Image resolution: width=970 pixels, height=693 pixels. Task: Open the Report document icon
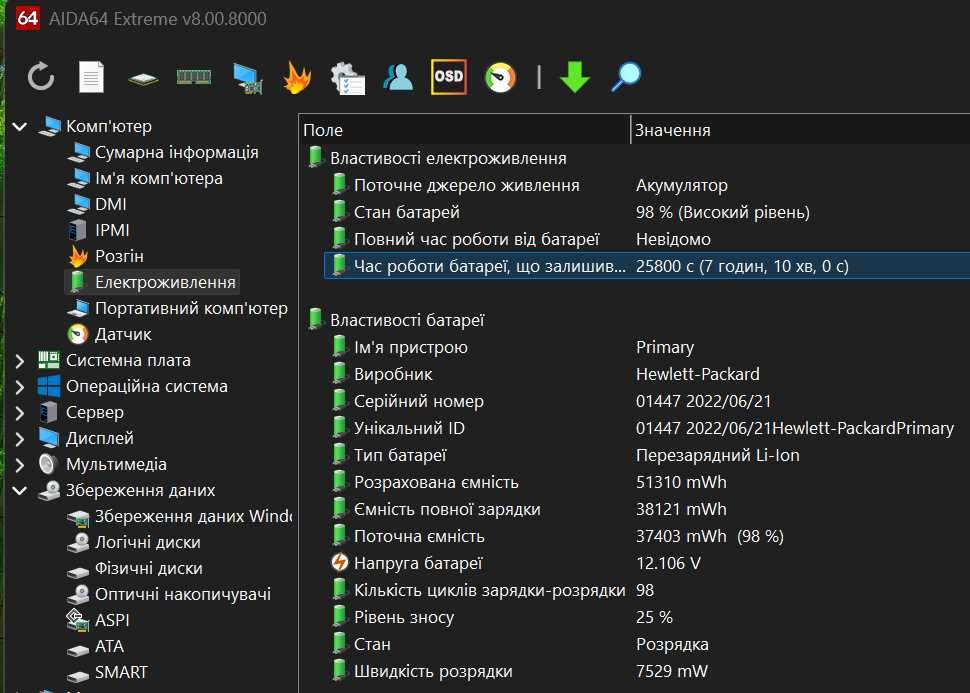coord(91,77)
